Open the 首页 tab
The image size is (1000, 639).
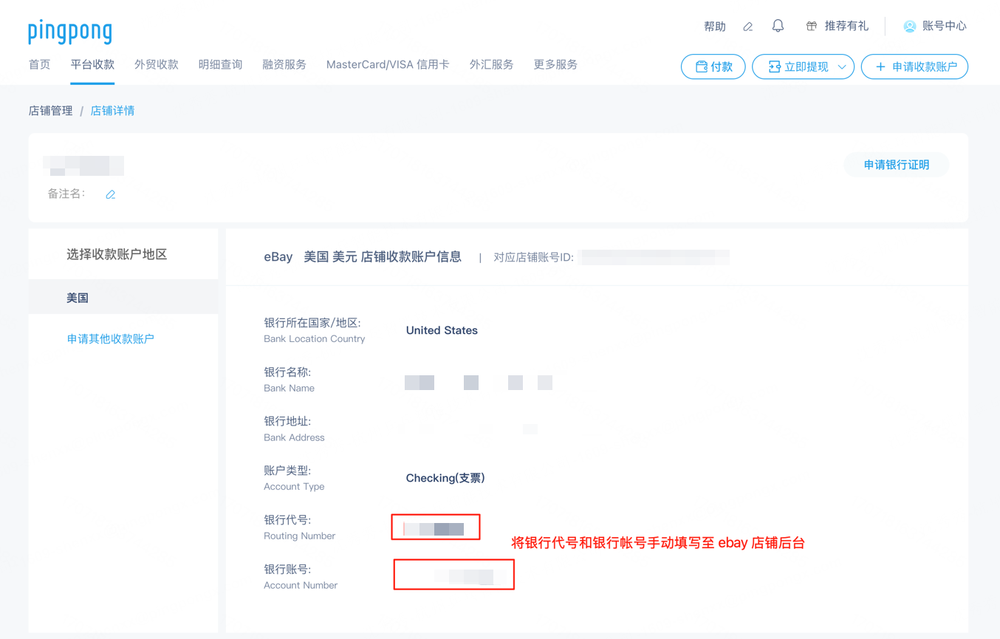(x=39, y=65)
